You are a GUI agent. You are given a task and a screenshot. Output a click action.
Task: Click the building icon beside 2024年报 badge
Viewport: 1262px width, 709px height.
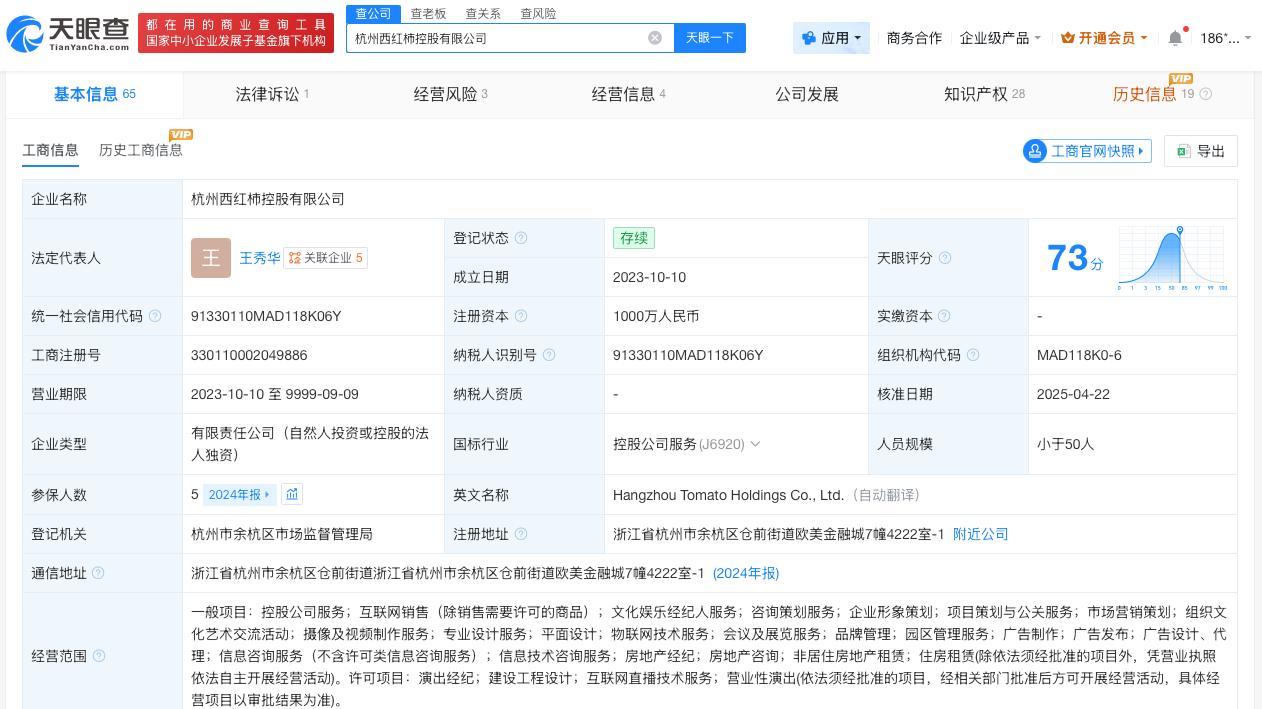(x=292, y=494)
